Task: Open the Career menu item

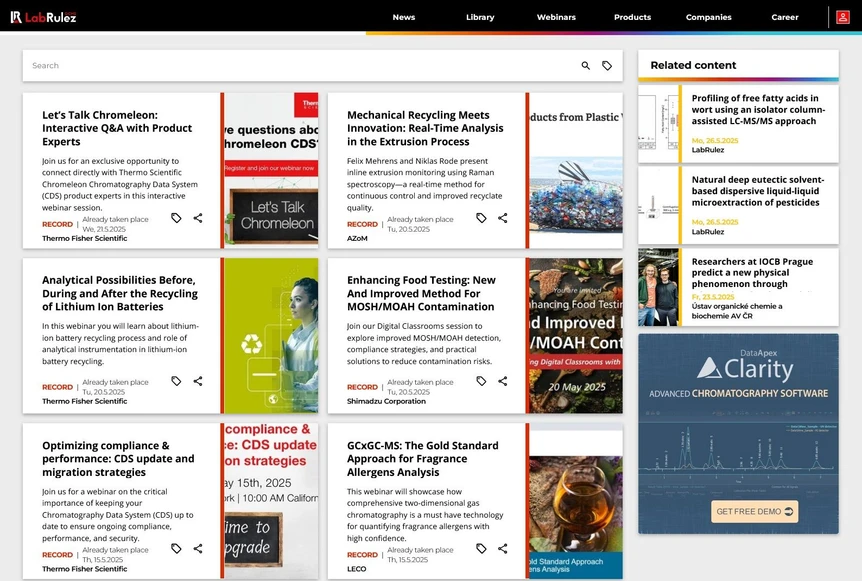Action: click(x=784, y=17)
